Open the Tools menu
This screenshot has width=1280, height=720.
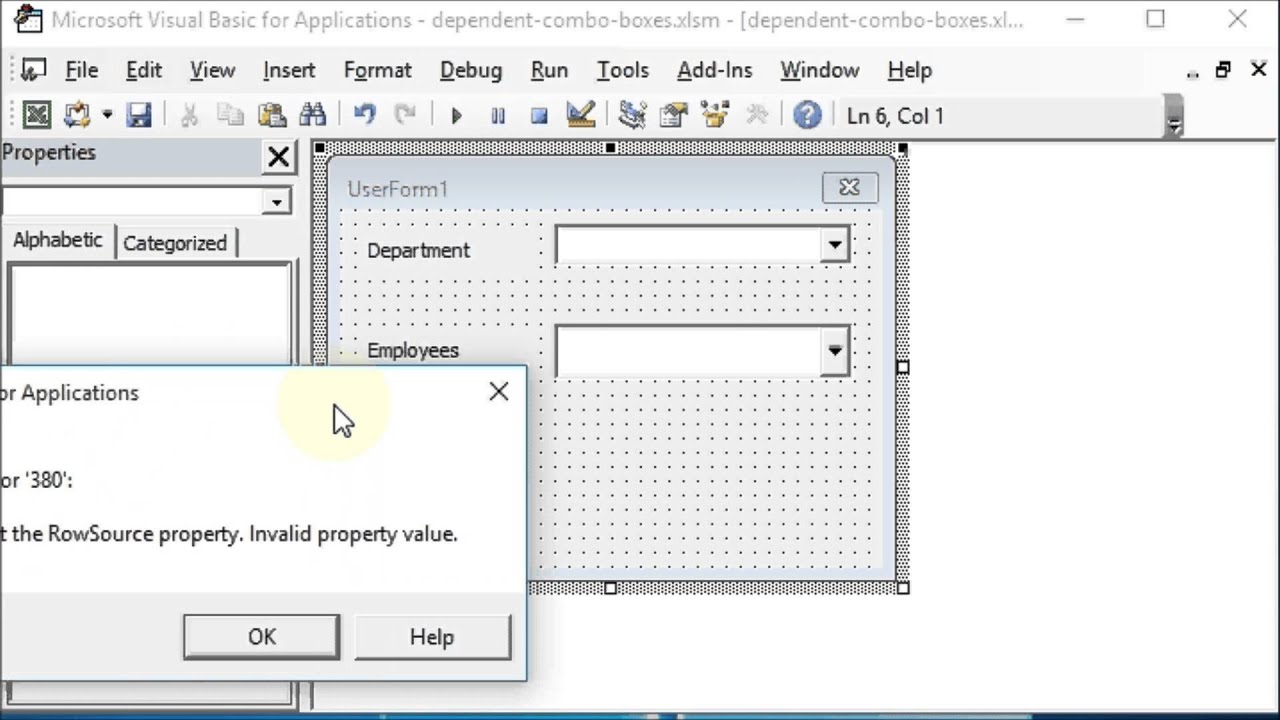pos(623,70)
